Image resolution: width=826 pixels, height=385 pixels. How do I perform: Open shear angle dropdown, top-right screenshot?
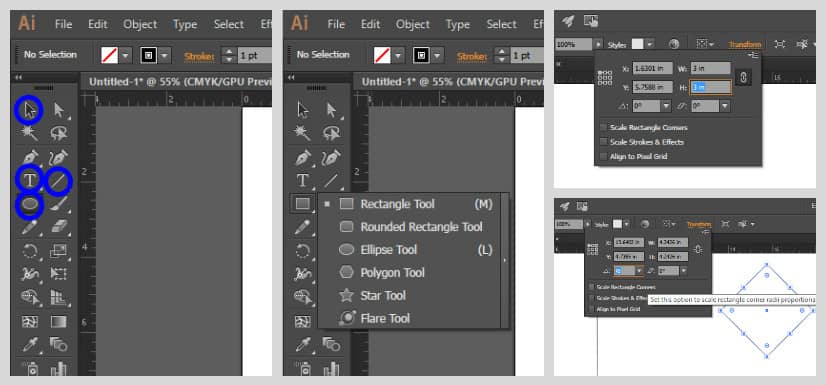click(x=725, y=106)
